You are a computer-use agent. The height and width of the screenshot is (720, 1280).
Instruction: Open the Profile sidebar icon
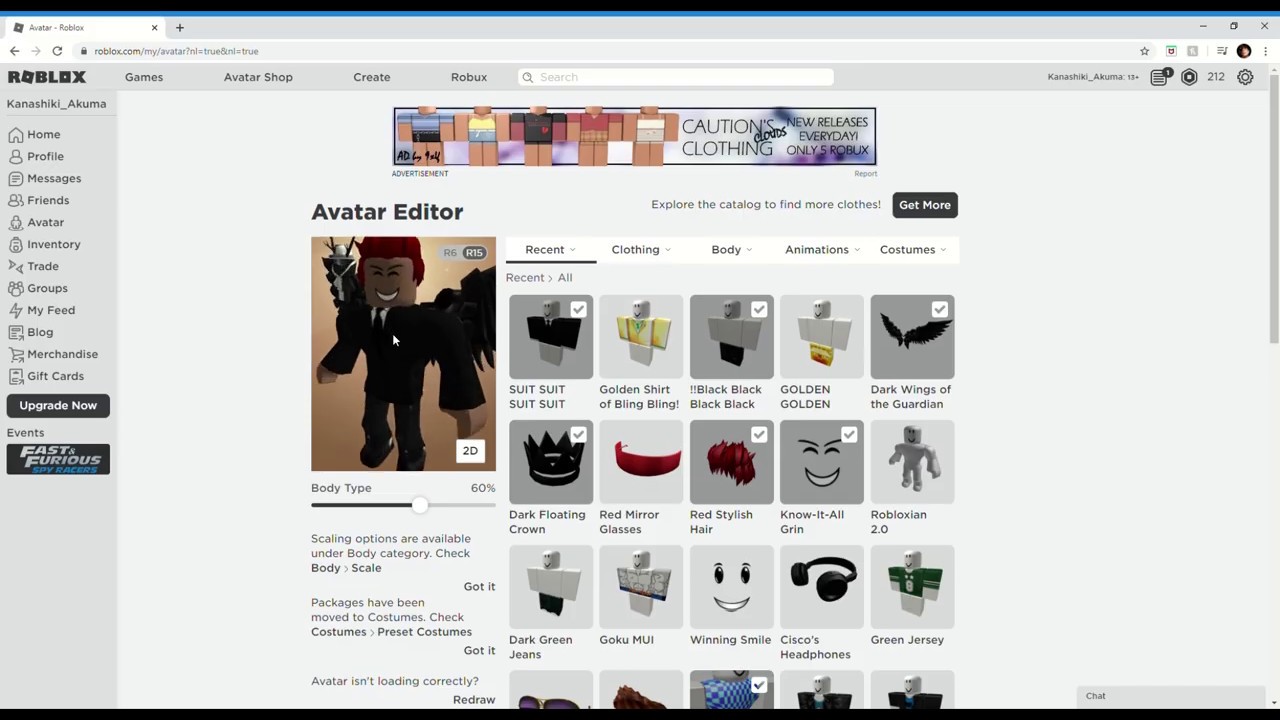click(x=16, y=156)
